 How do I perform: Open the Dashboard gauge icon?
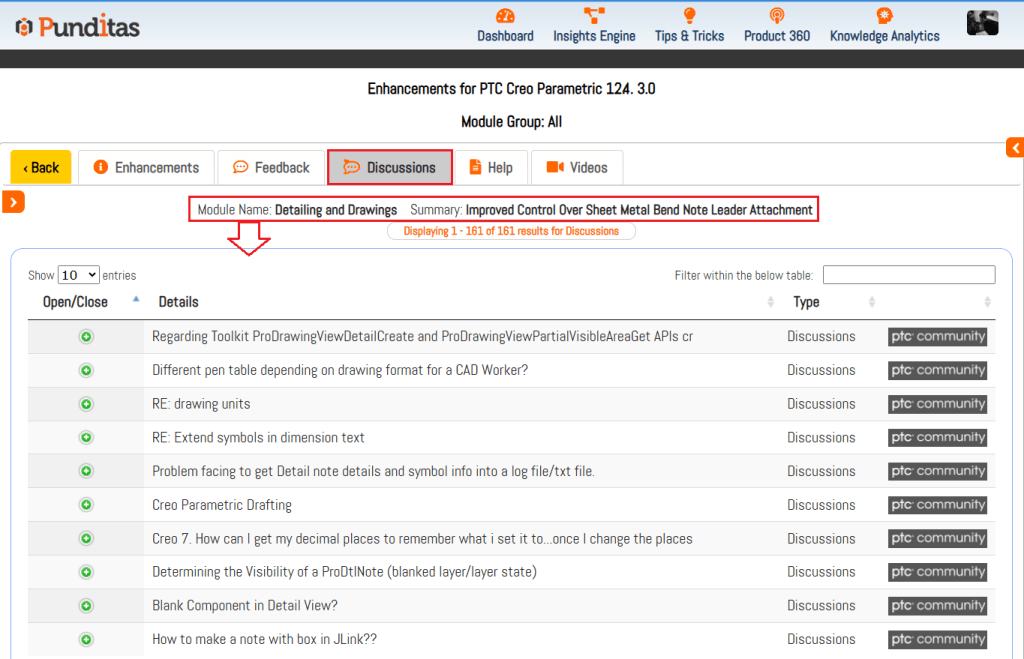click(505, 16)
